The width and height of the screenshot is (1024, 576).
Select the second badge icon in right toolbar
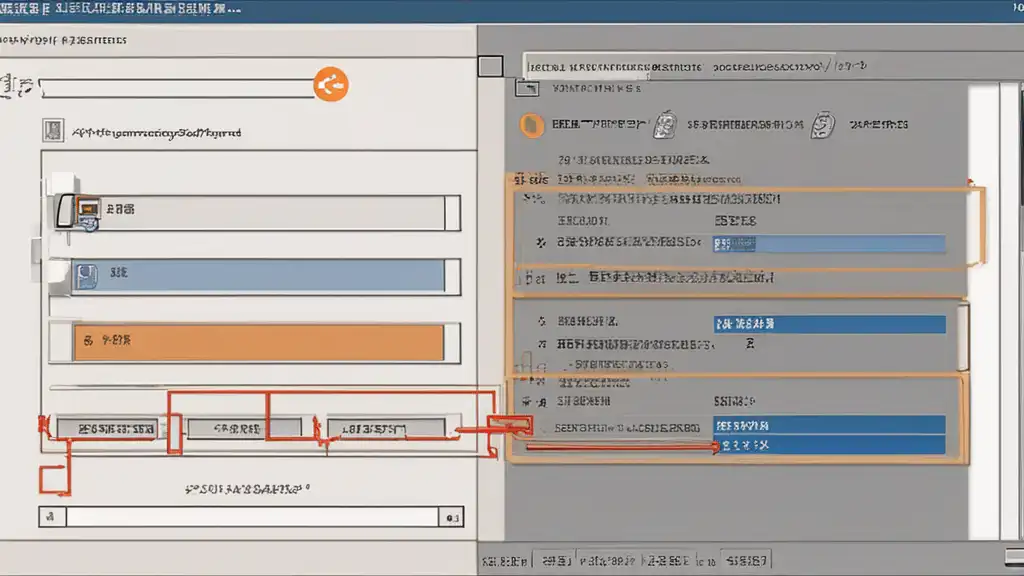(823, 125)
